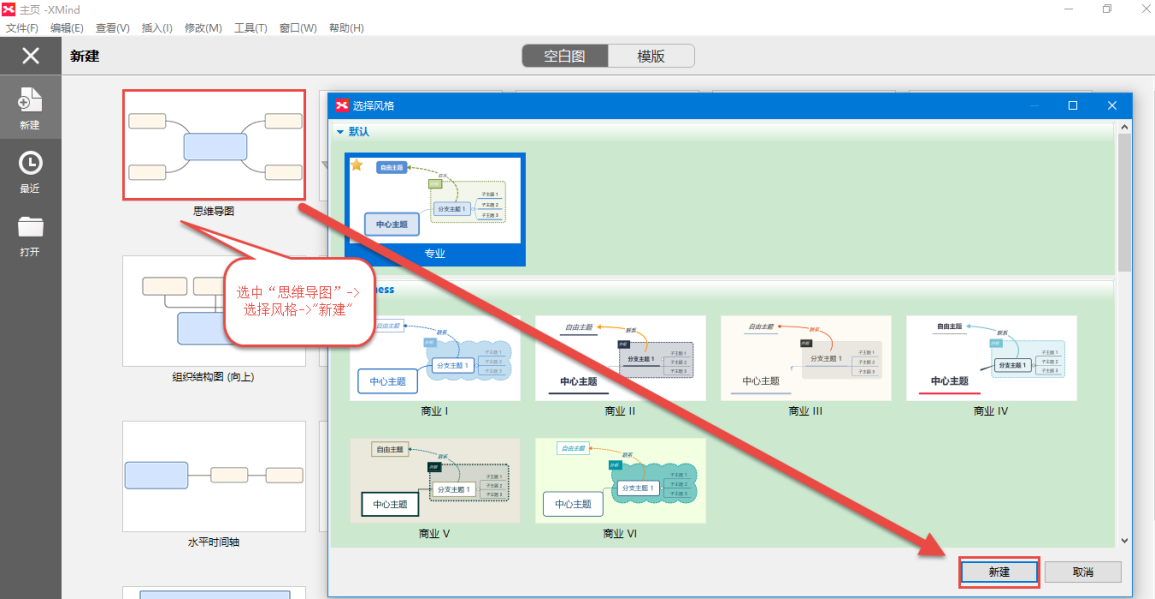Choose the 商业 IV style
Image resolution: width=1155 pixels, height=599 pixels.
[991, 358]
